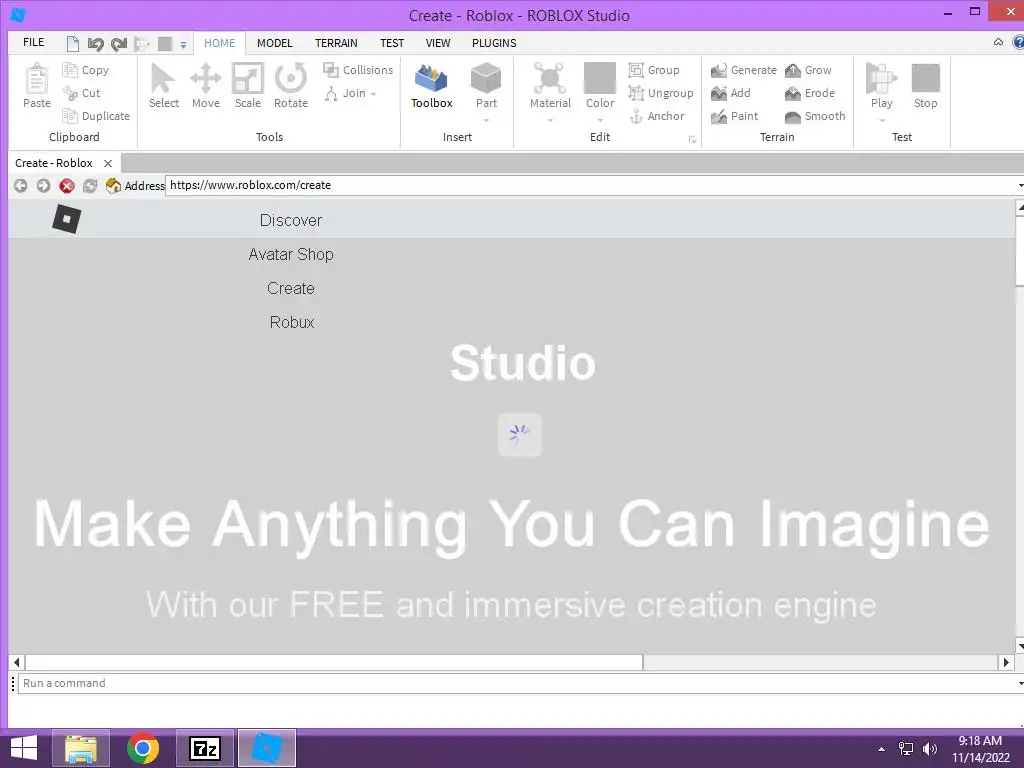Viewport: 1024px width, 768px height.
Task: Expand the Material dropdown arrow
Action: point(550,120)
